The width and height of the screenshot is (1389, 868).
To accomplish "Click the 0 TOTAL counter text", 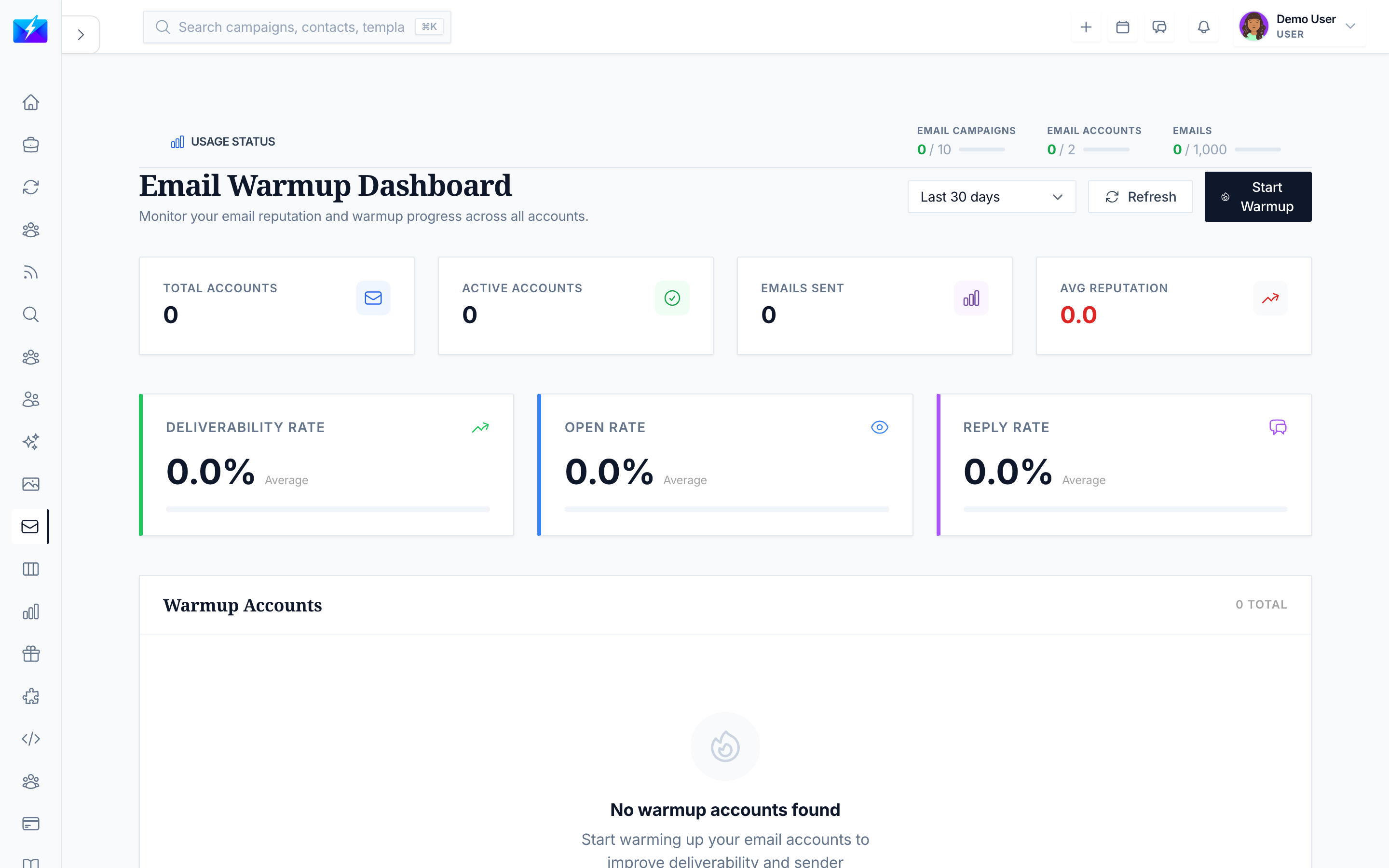I will (x=1261, y=605).
